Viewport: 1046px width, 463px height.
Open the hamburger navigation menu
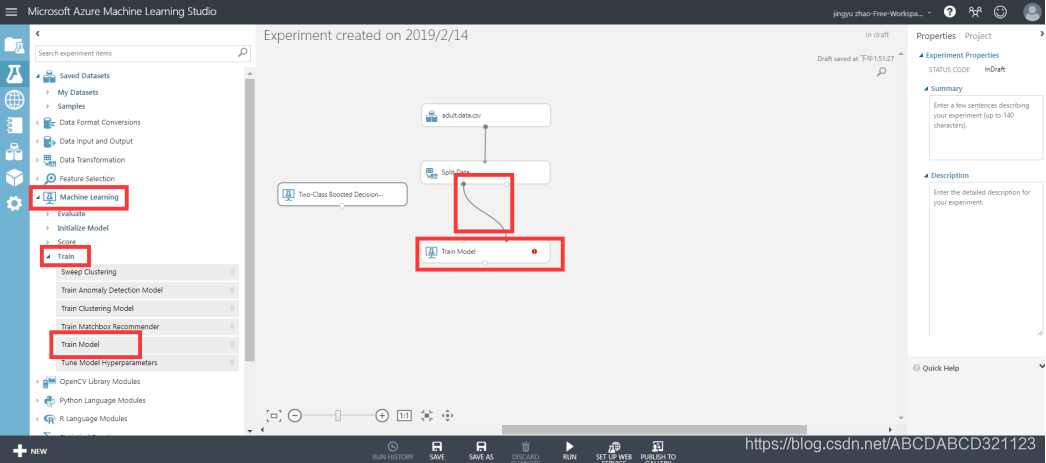tap(11, 12)
